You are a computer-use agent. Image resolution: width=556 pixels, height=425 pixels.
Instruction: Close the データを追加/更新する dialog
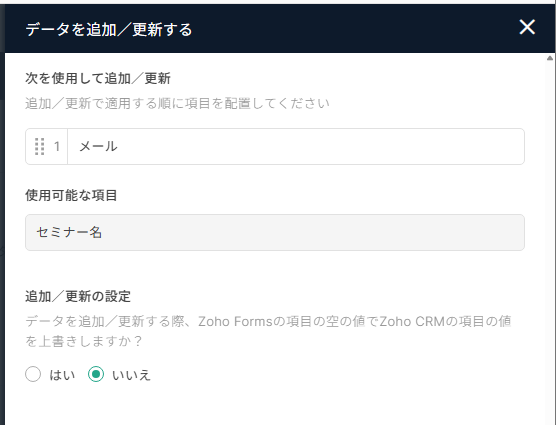pos(527,27)
